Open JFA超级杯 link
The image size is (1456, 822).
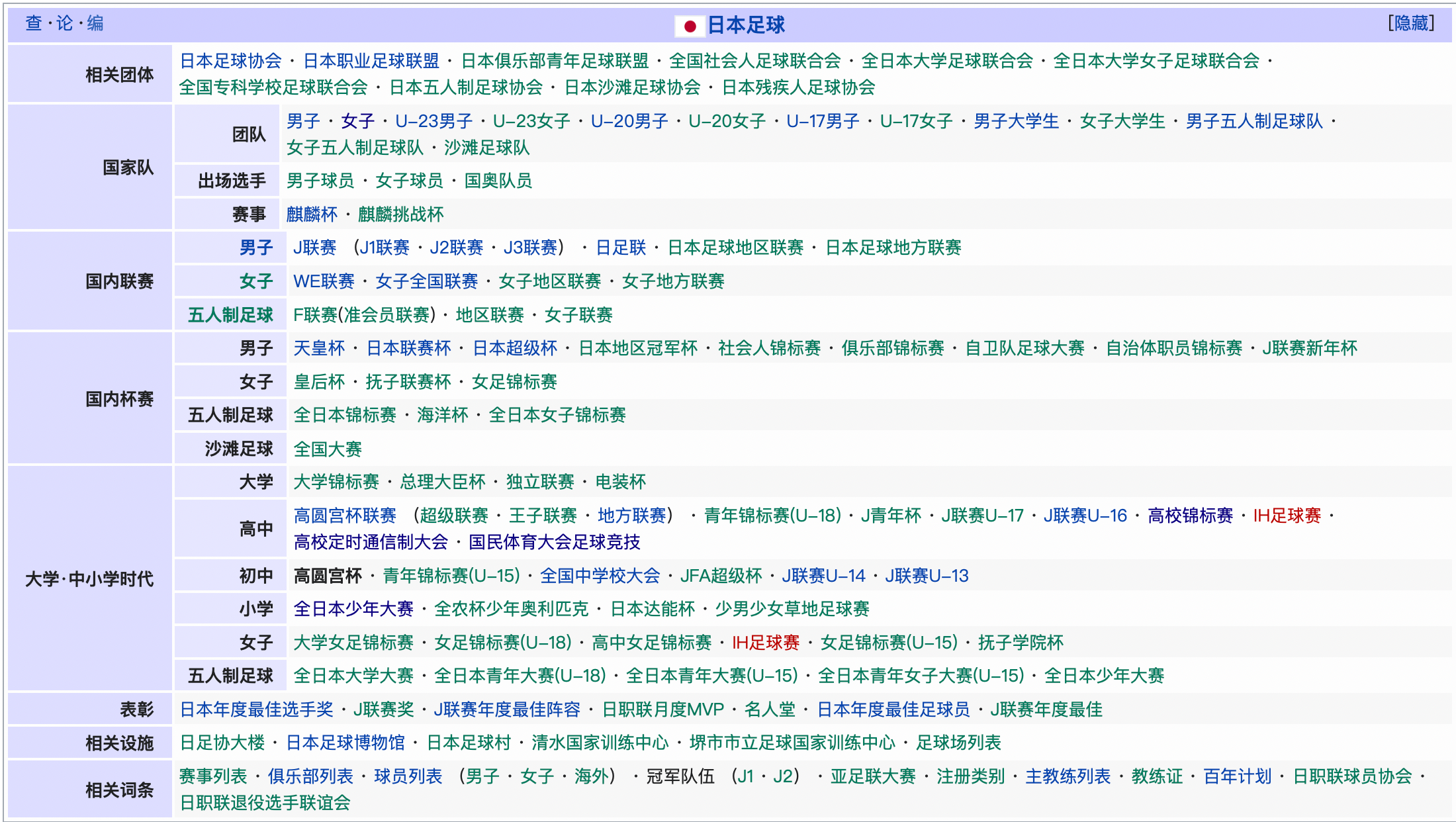[721, 576]
